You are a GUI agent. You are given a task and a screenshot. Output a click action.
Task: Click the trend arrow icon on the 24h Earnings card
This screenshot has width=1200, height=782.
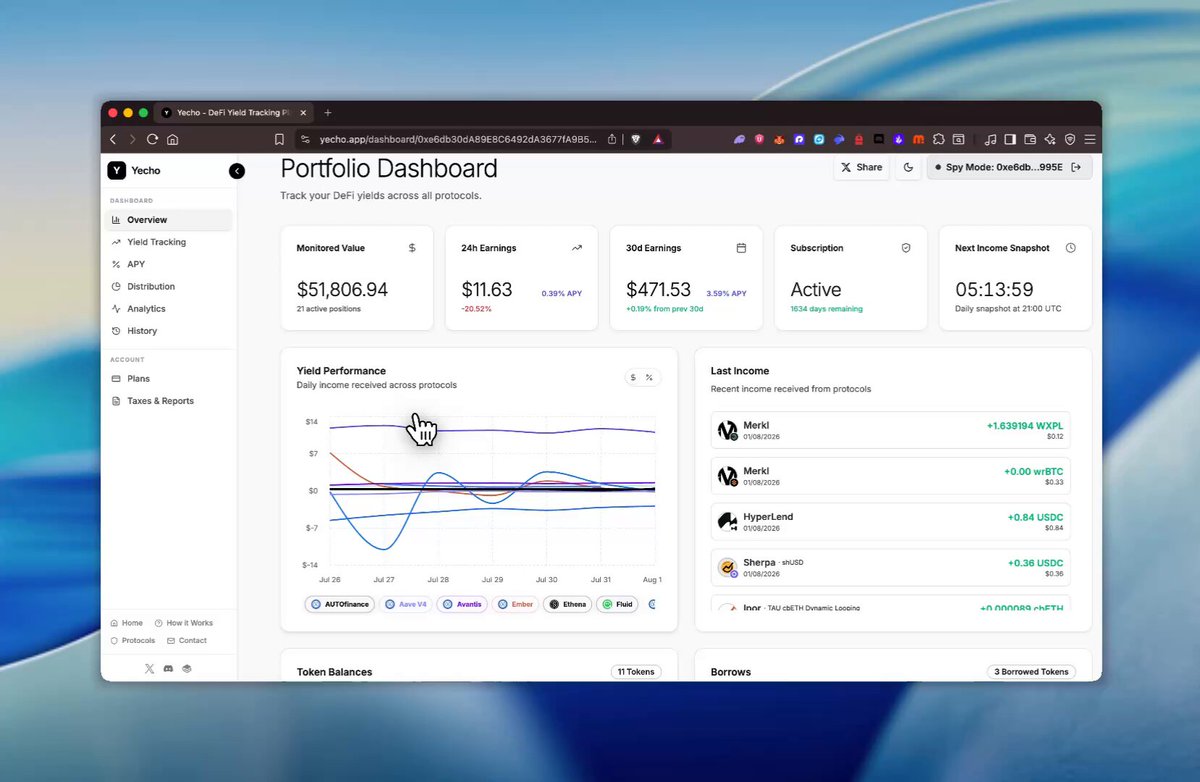(577, 248)
